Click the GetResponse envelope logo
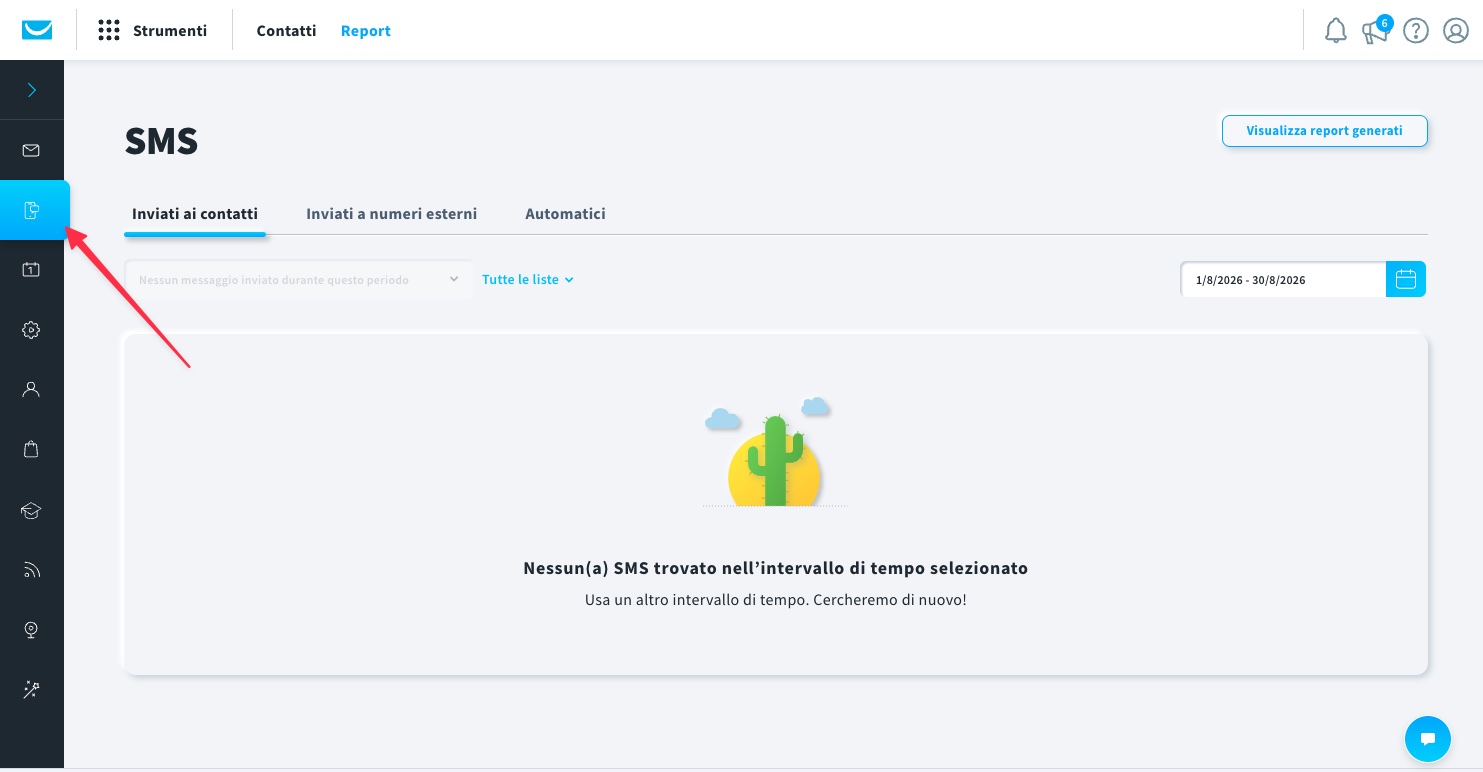This screenshot has height=772, width=1483. pos(37,30)
